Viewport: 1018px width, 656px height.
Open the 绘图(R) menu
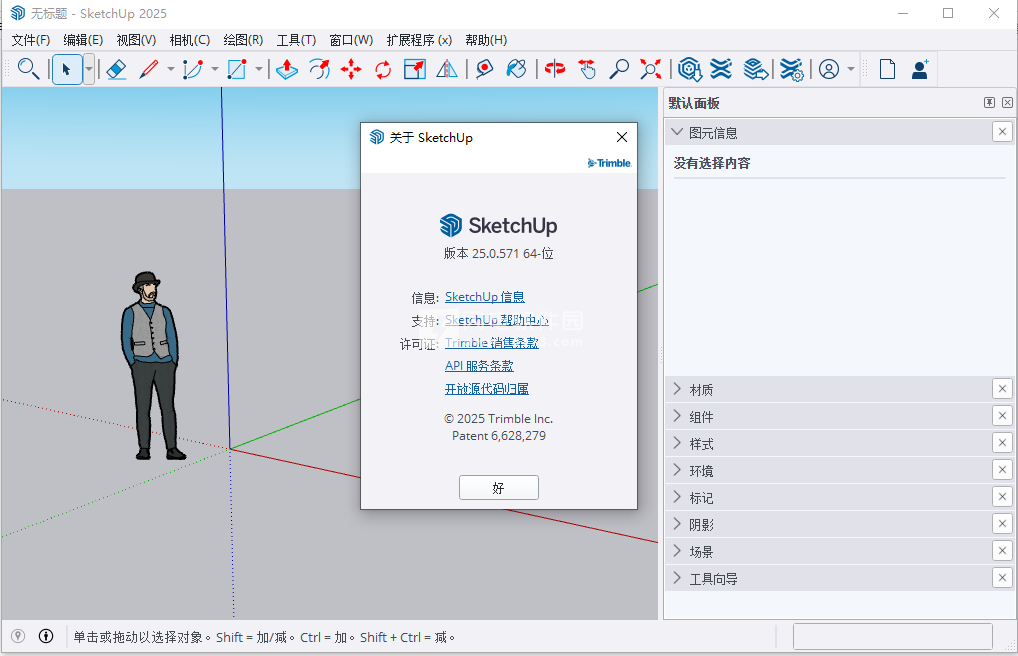243,40
